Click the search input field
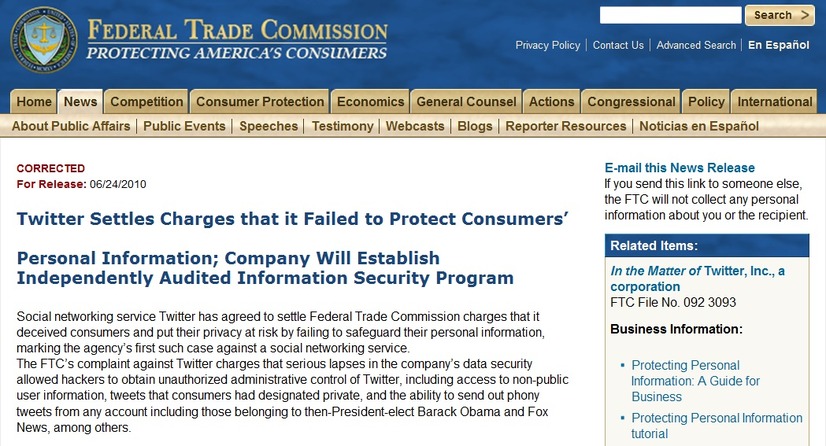826x446 pixels. (x=671, y=15)
